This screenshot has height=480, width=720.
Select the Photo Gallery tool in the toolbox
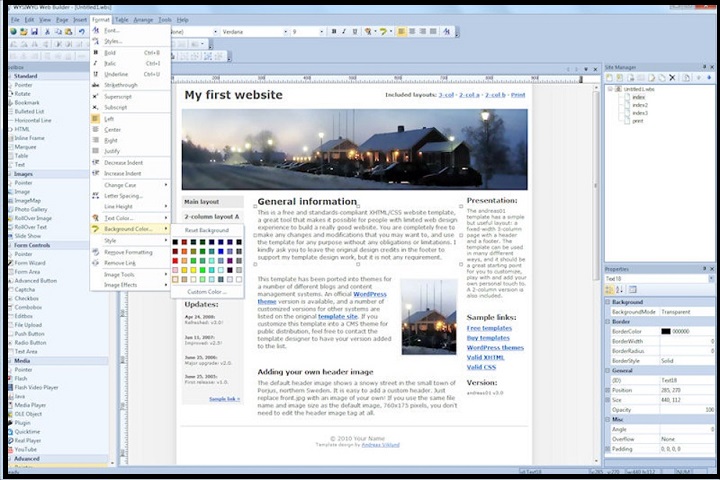(30, 208)
